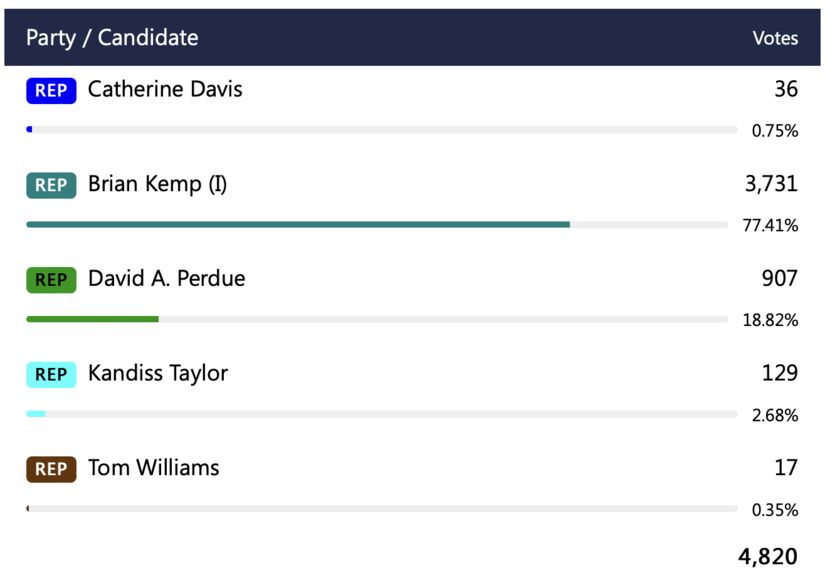The image size is (825, 578).
Task: Click Tom Williams's brown REP badge
Action: (x=51, y=469)
